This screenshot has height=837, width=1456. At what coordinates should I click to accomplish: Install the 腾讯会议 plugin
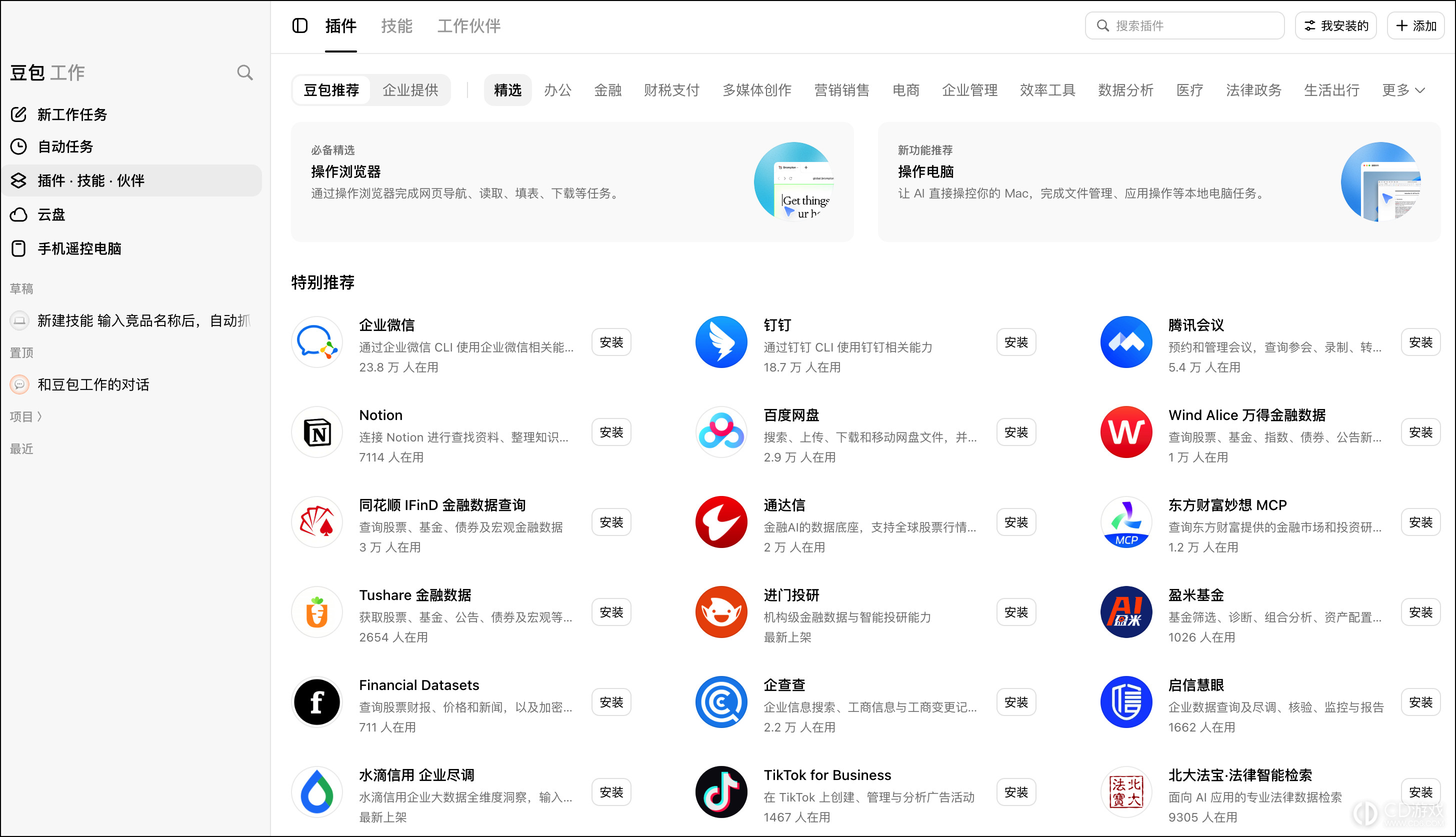[x=1420, y=342]
